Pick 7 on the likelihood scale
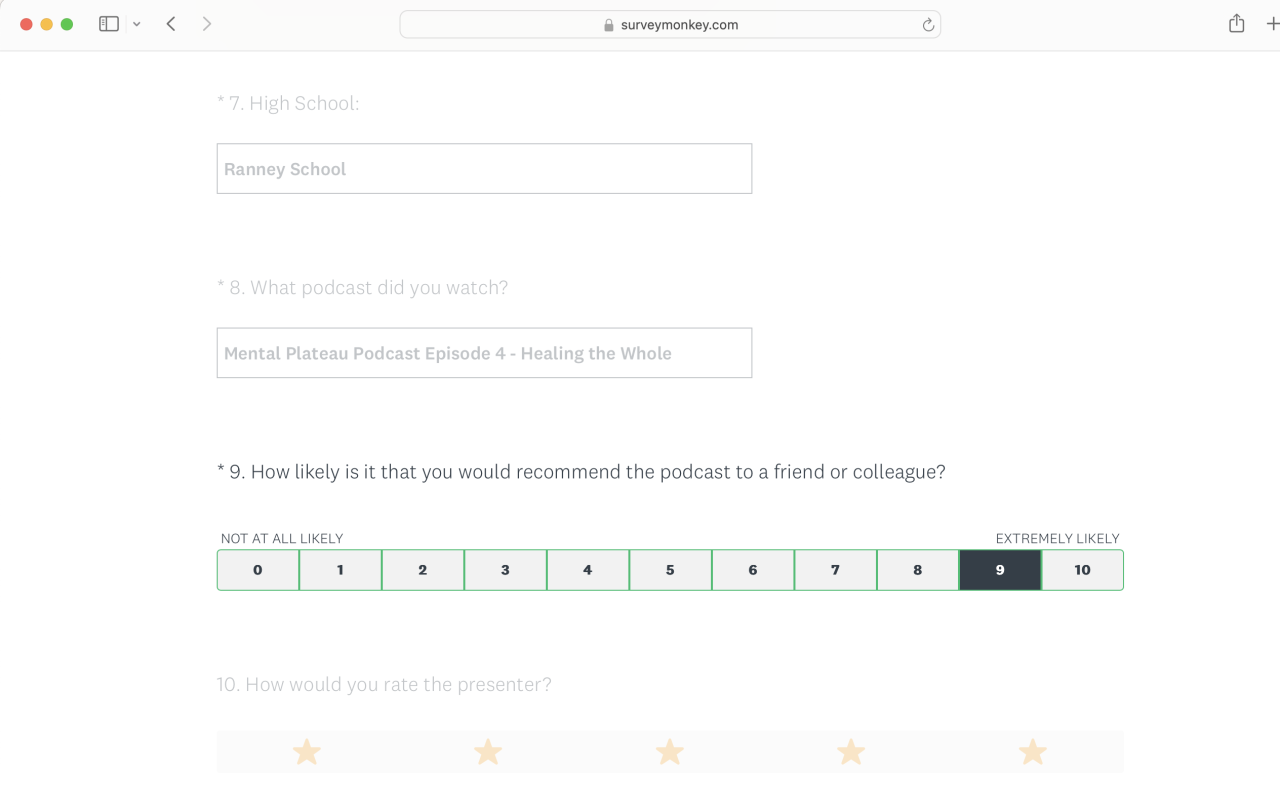Viewport: 1280px width, 811px height. click(x=835, y=570)
